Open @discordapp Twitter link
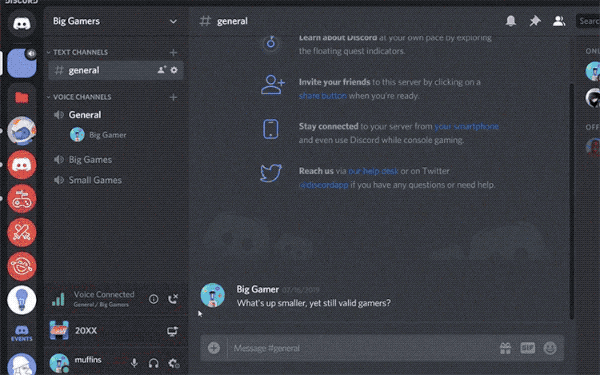 click(x=323, y=185)
